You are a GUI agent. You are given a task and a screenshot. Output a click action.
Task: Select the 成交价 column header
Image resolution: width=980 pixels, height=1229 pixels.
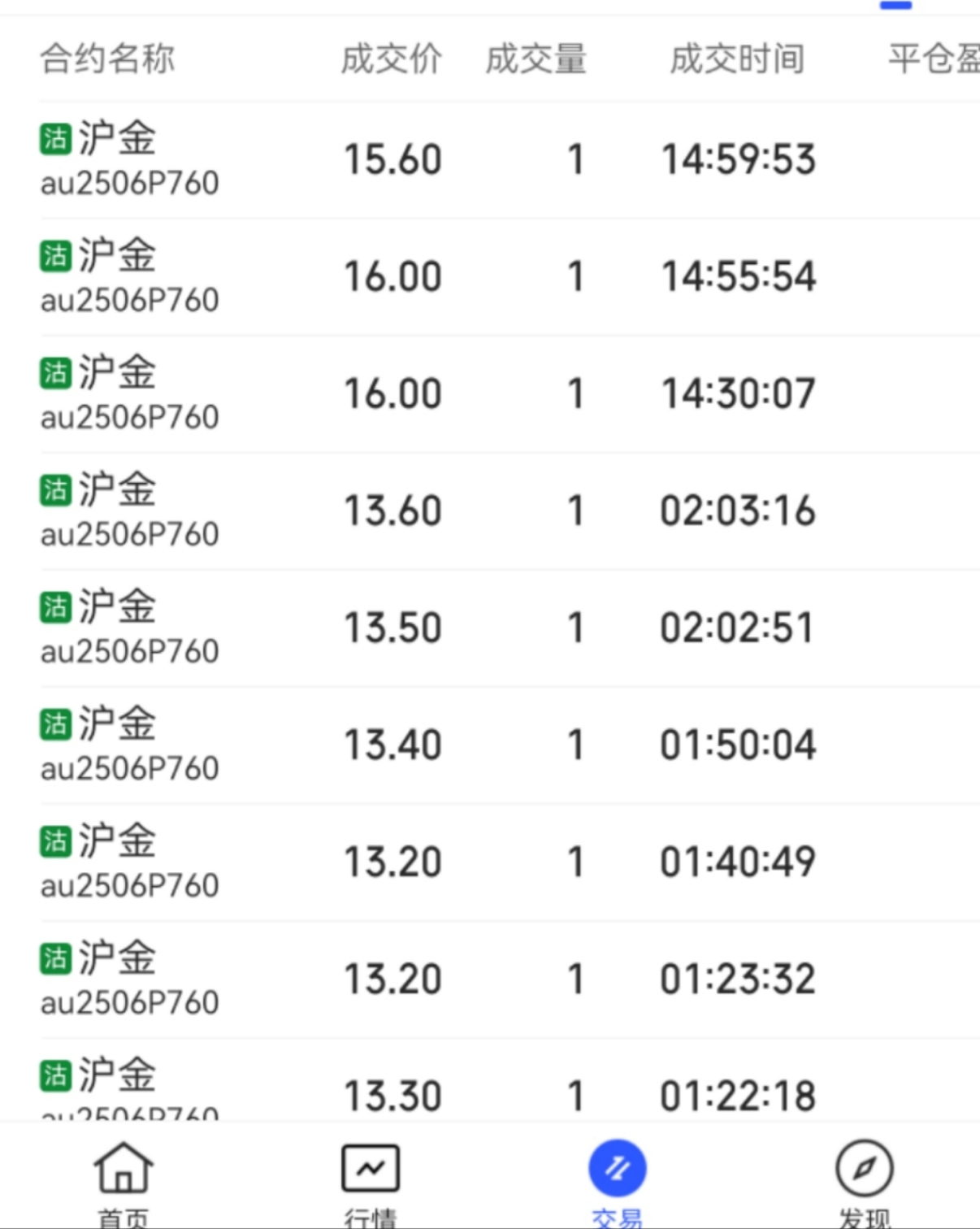(x=391, y=59)
